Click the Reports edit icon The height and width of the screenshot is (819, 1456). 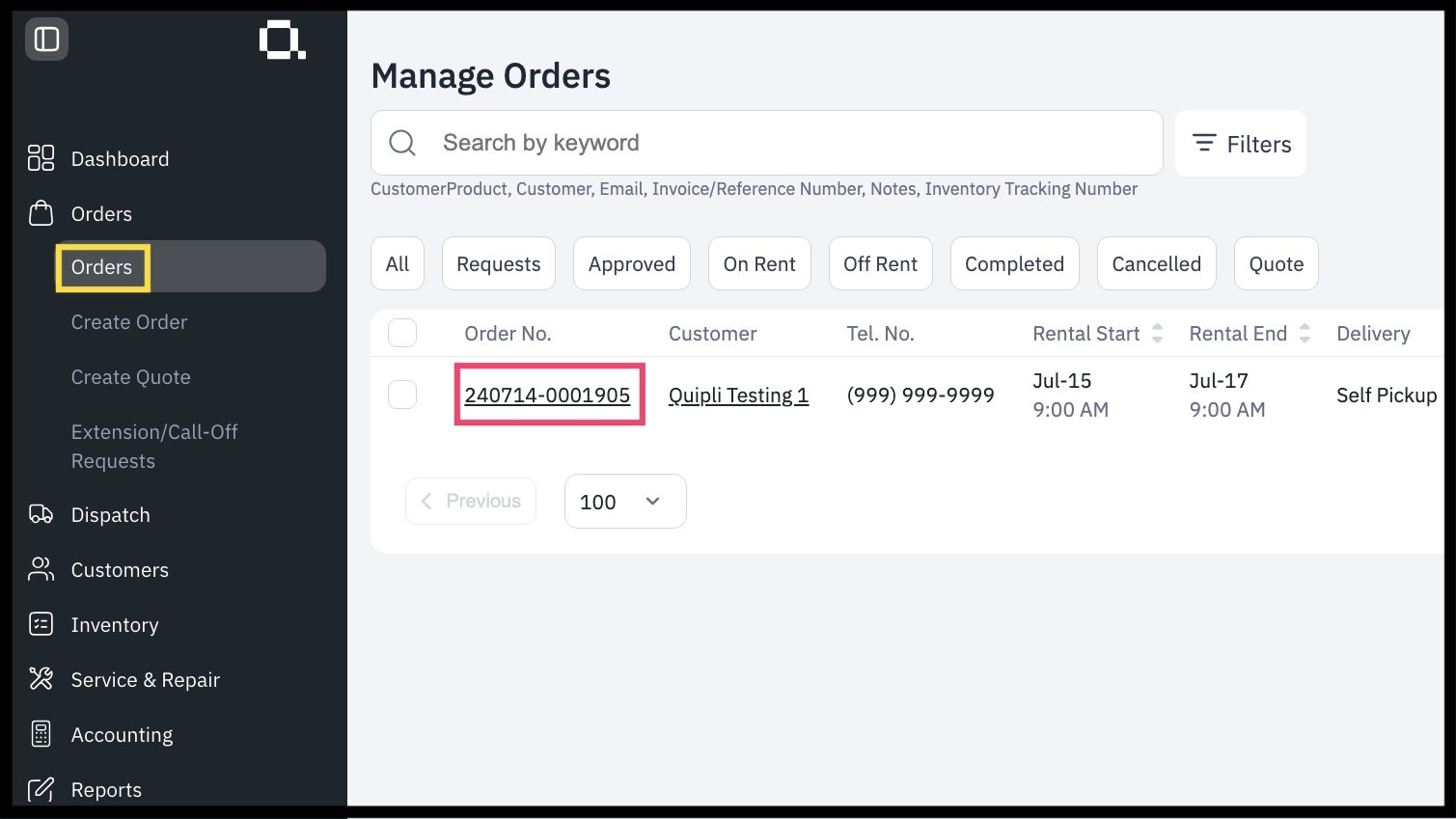pos(41,789)
